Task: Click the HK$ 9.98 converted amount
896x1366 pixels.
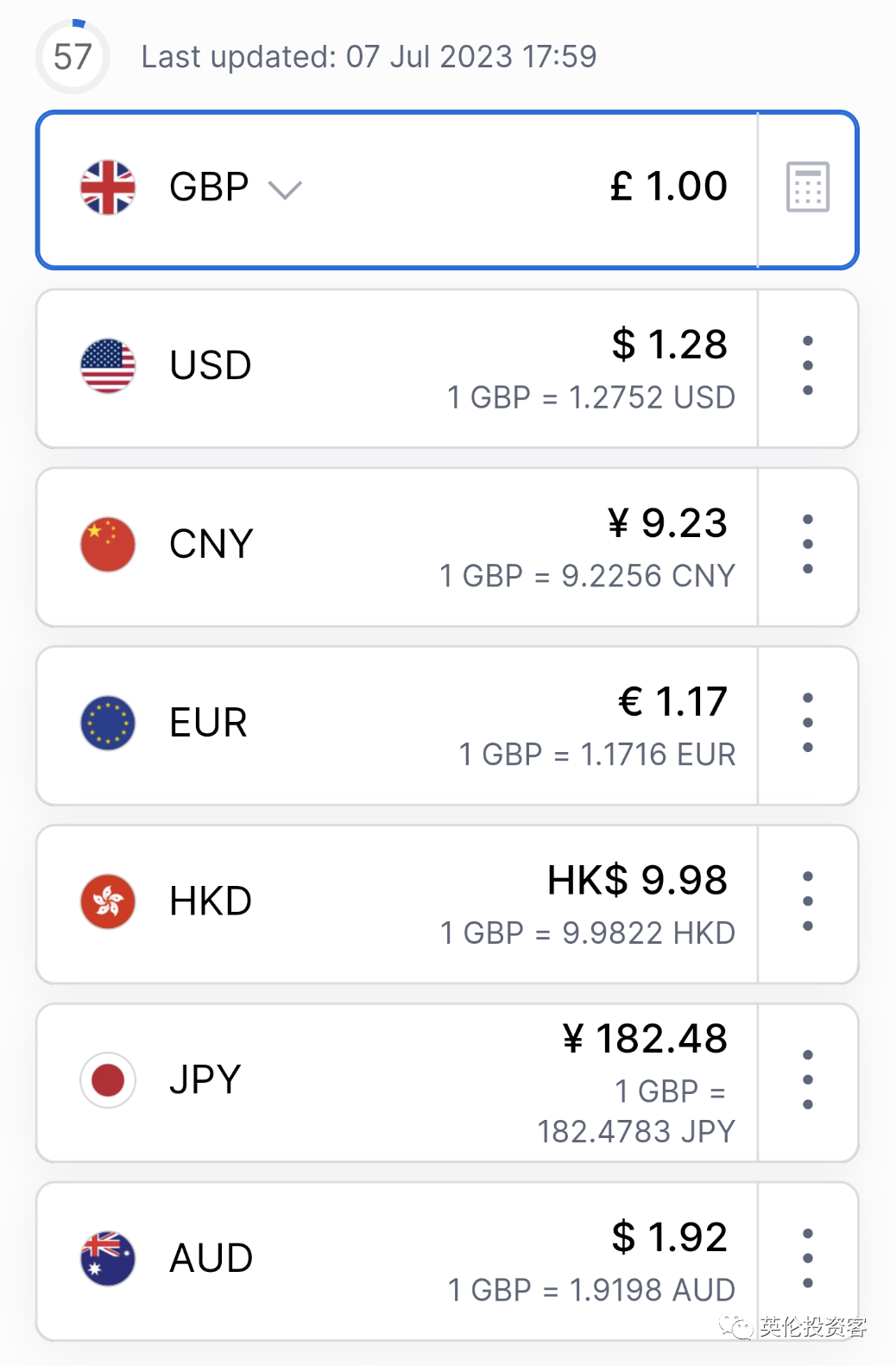Action: click(x=638, y=881)
